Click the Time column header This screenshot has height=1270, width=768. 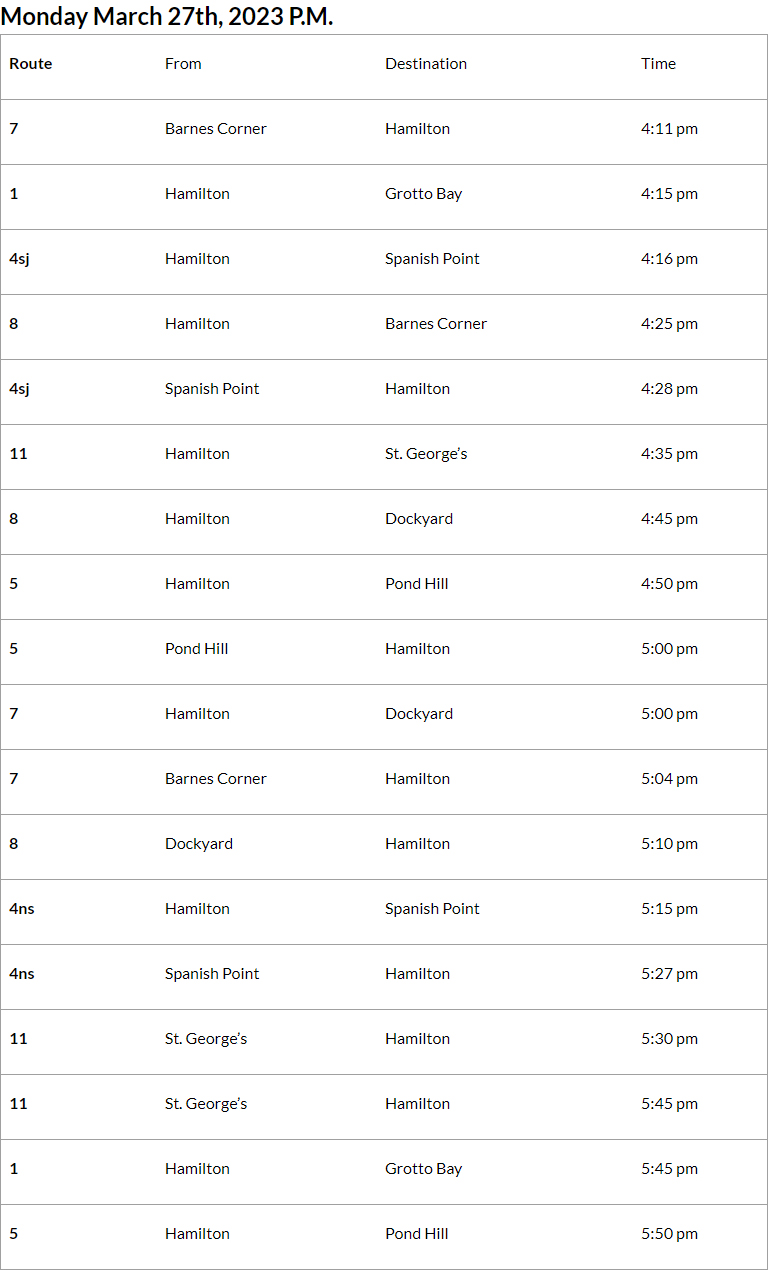tap(658, 64)
